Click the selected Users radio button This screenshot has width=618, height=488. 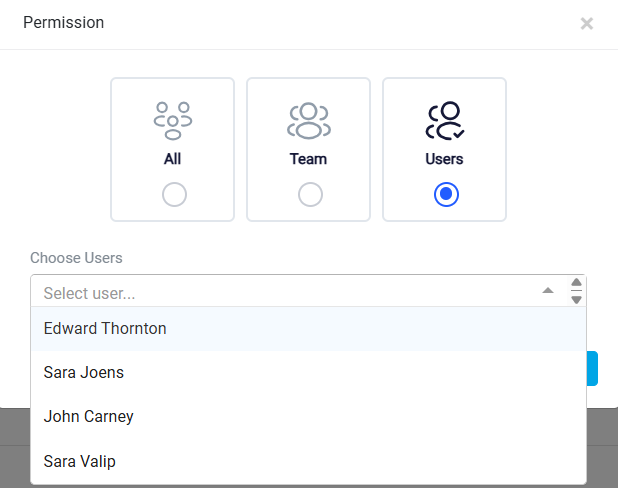click(x=446, y=194)
